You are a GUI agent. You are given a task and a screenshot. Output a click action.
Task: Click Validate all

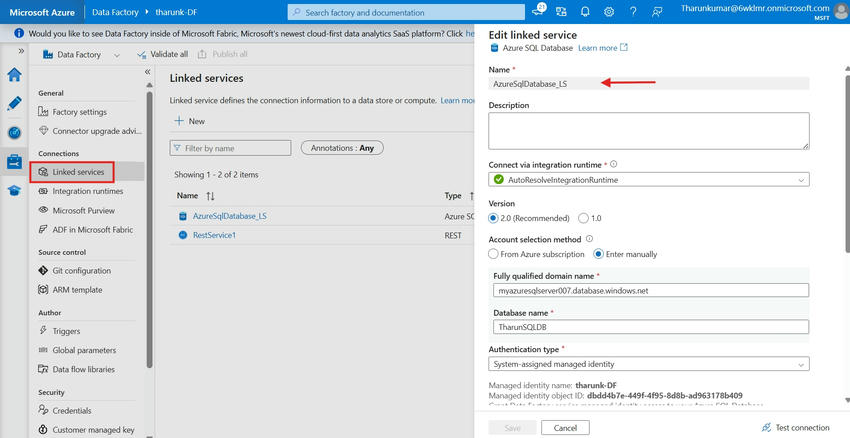[162, 54]
